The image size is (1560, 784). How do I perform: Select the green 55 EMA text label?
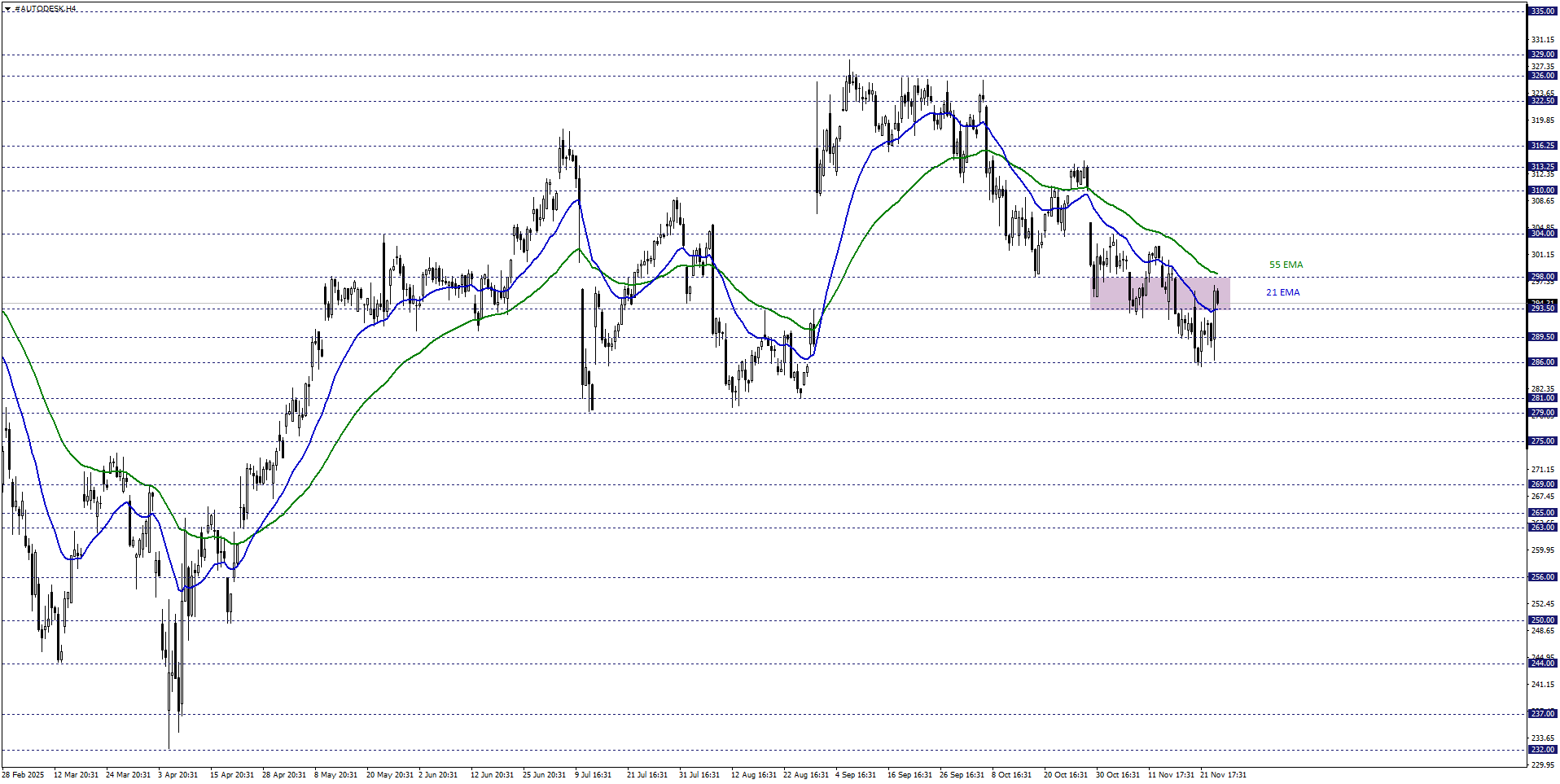(x=1286, y=265)
